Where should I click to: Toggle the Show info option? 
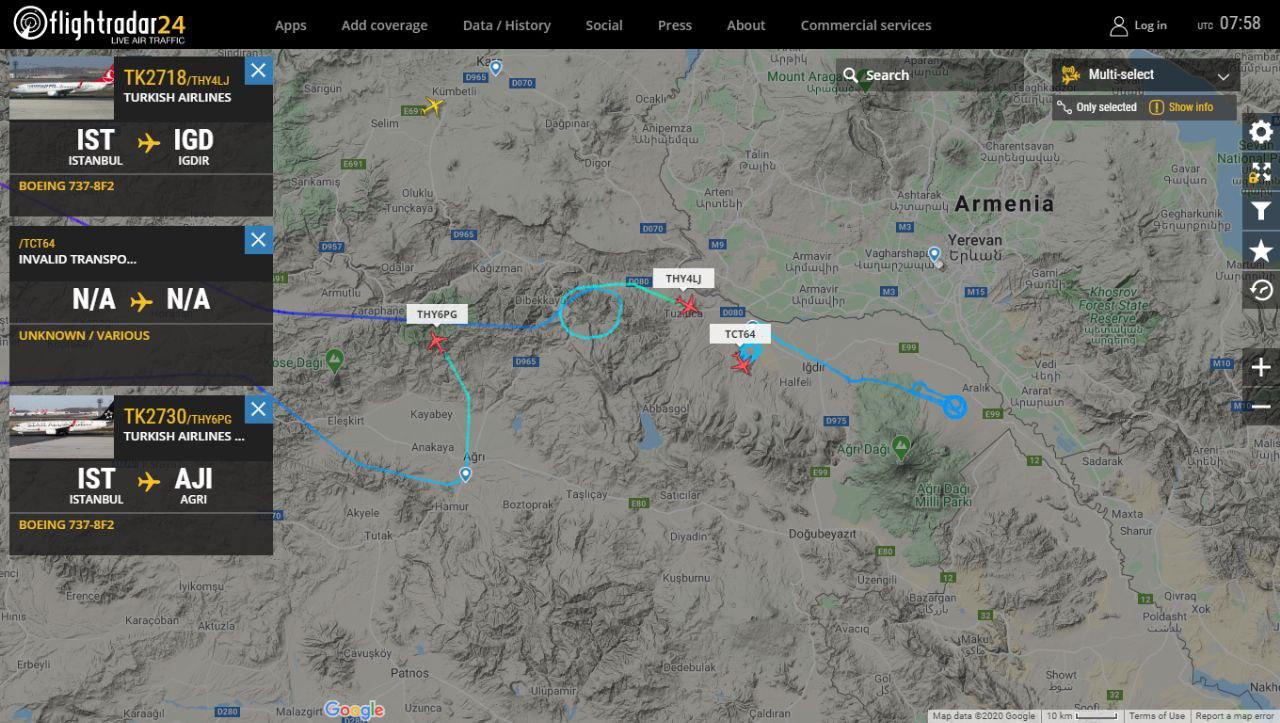[1181, 107]
